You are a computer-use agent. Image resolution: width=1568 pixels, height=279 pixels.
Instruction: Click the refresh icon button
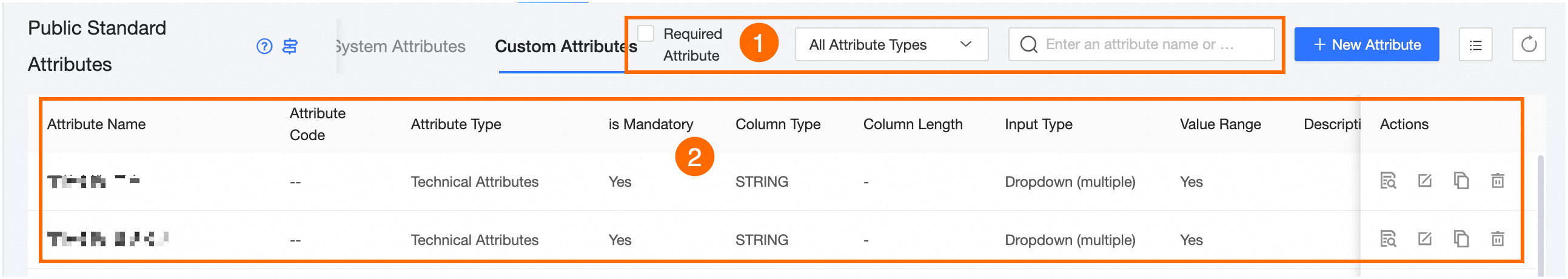(1529, 45)
